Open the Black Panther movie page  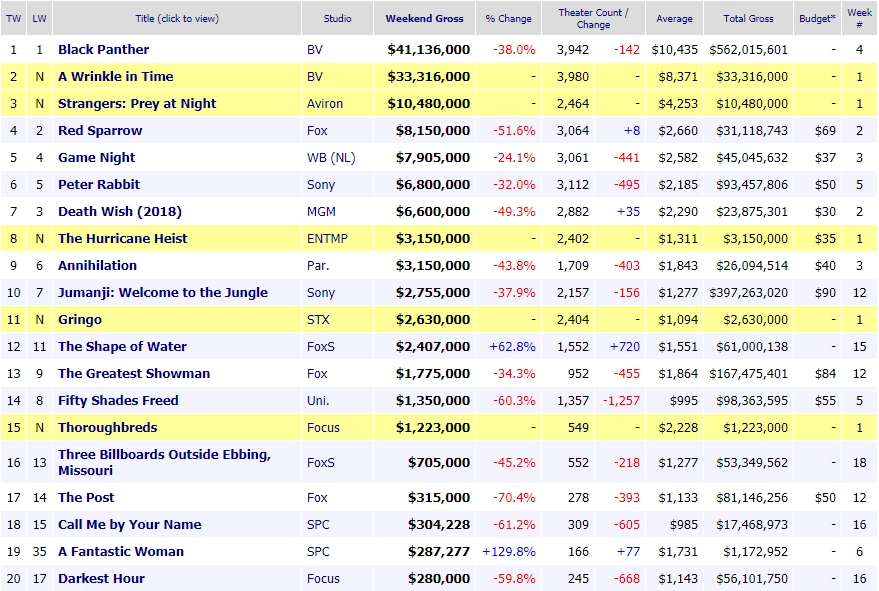[x=104, y=49]
